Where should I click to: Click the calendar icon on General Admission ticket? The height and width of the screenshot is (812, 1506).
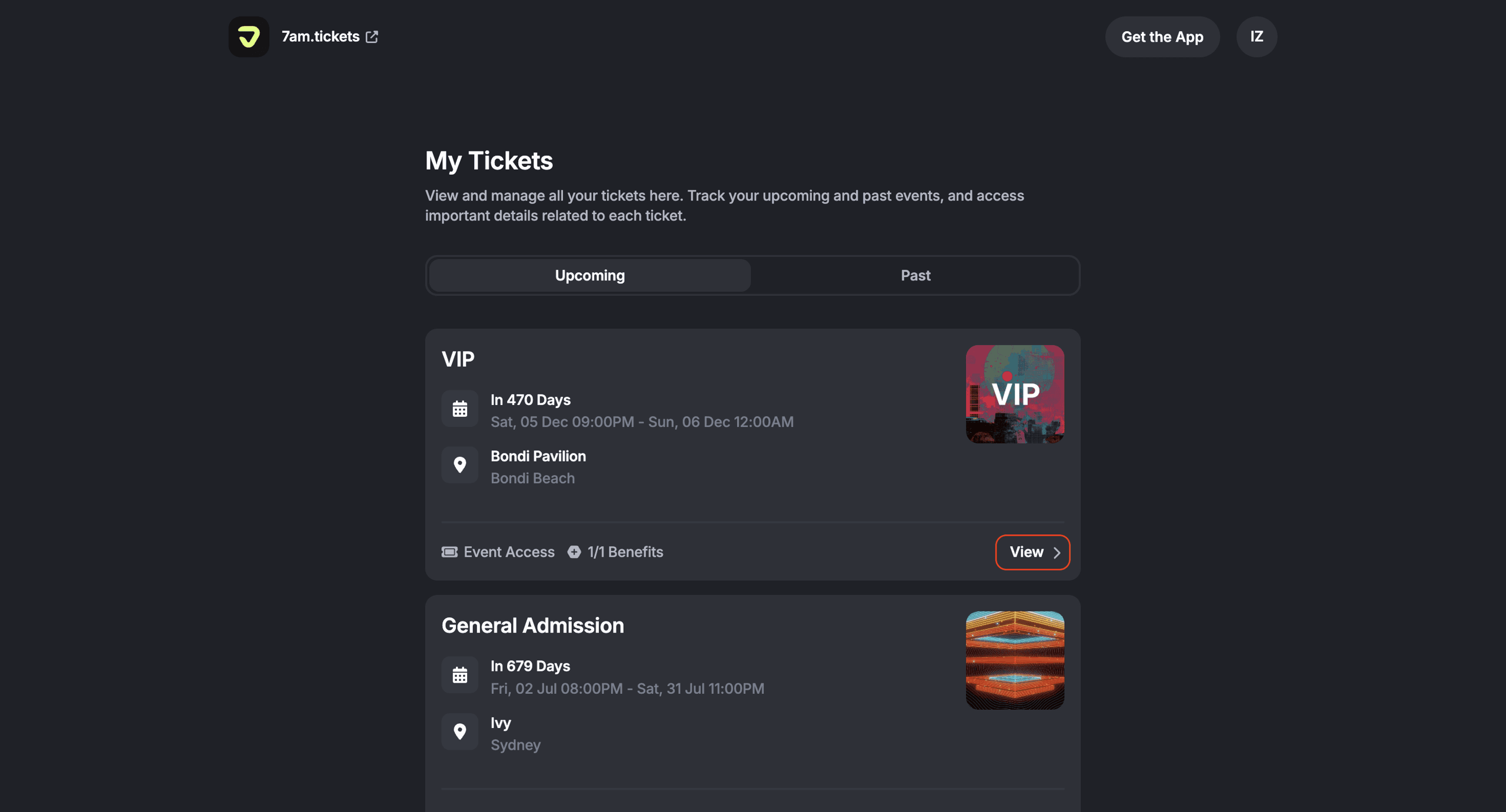[x=459, y=675]
